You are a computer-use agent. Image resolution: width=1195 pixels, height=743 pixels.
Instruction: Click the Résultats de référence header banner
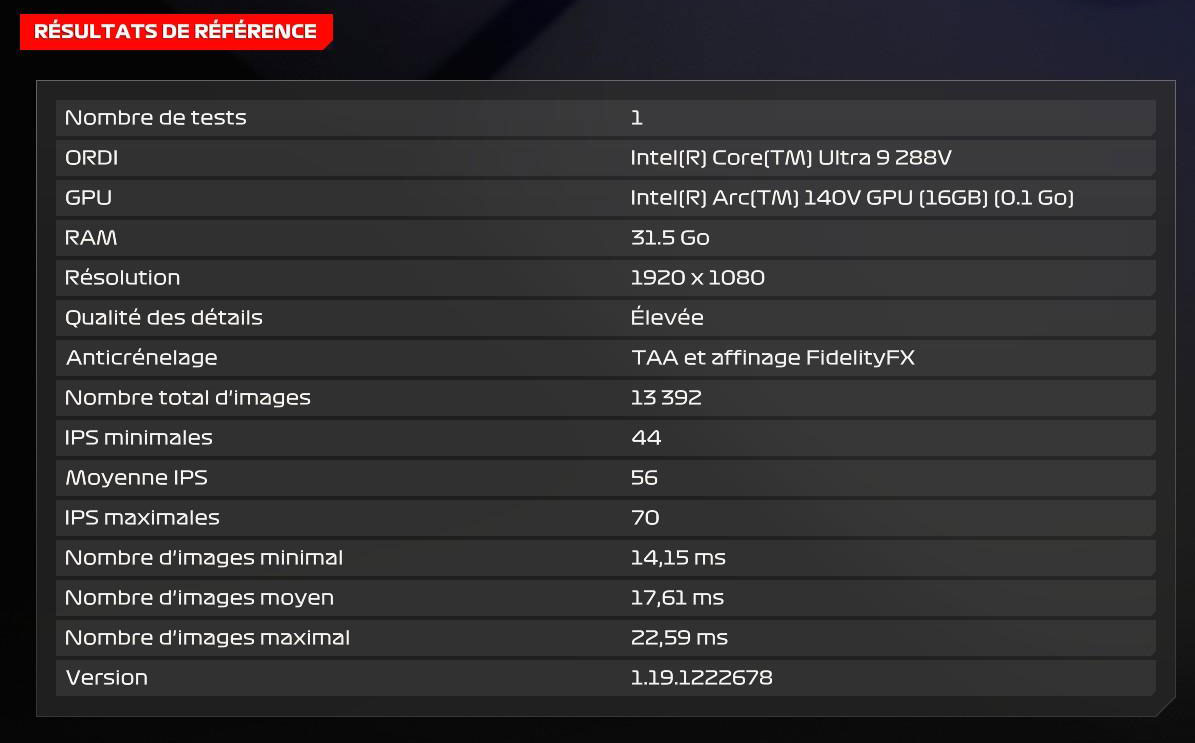(x=176, y=31)
